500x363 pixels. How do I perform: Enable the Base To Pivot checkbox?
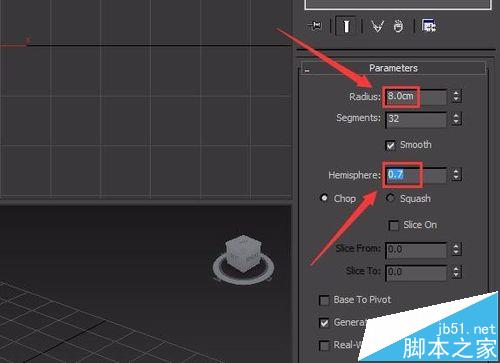tap(324, 300)
